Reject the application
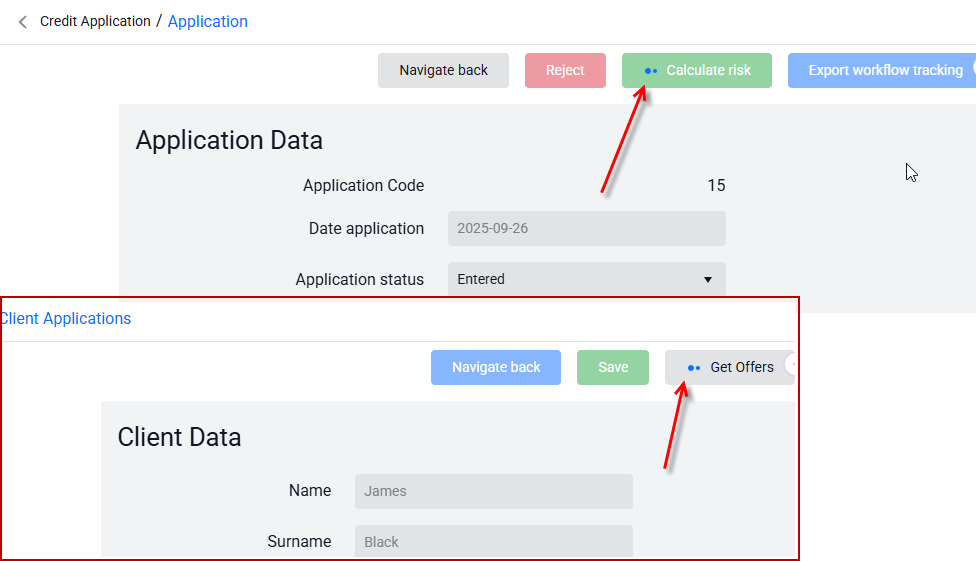 click(565, 70)
